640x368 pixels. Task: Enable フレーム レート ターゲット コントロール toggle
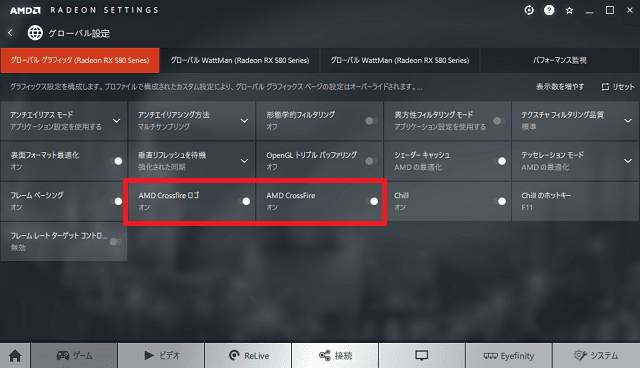click(x=116, y=242)
